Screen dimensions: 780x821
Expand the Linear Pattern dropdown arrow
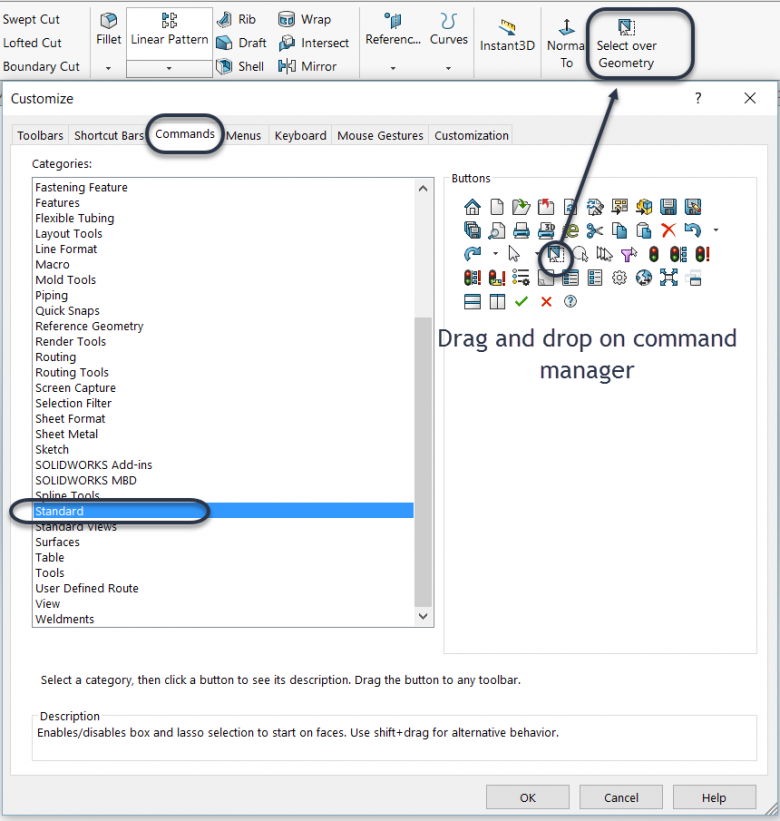(x=169, y=68)
